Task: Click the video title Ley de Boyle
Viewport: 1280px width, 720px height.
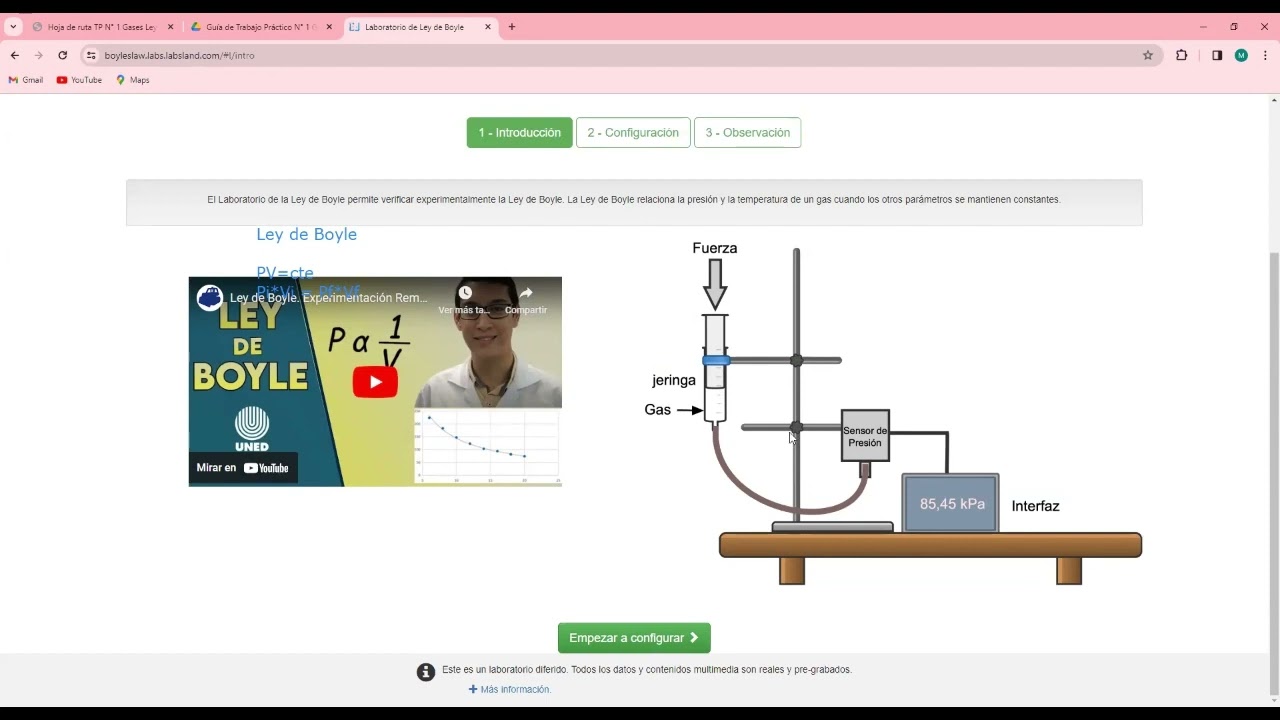Action: [328, 298]
